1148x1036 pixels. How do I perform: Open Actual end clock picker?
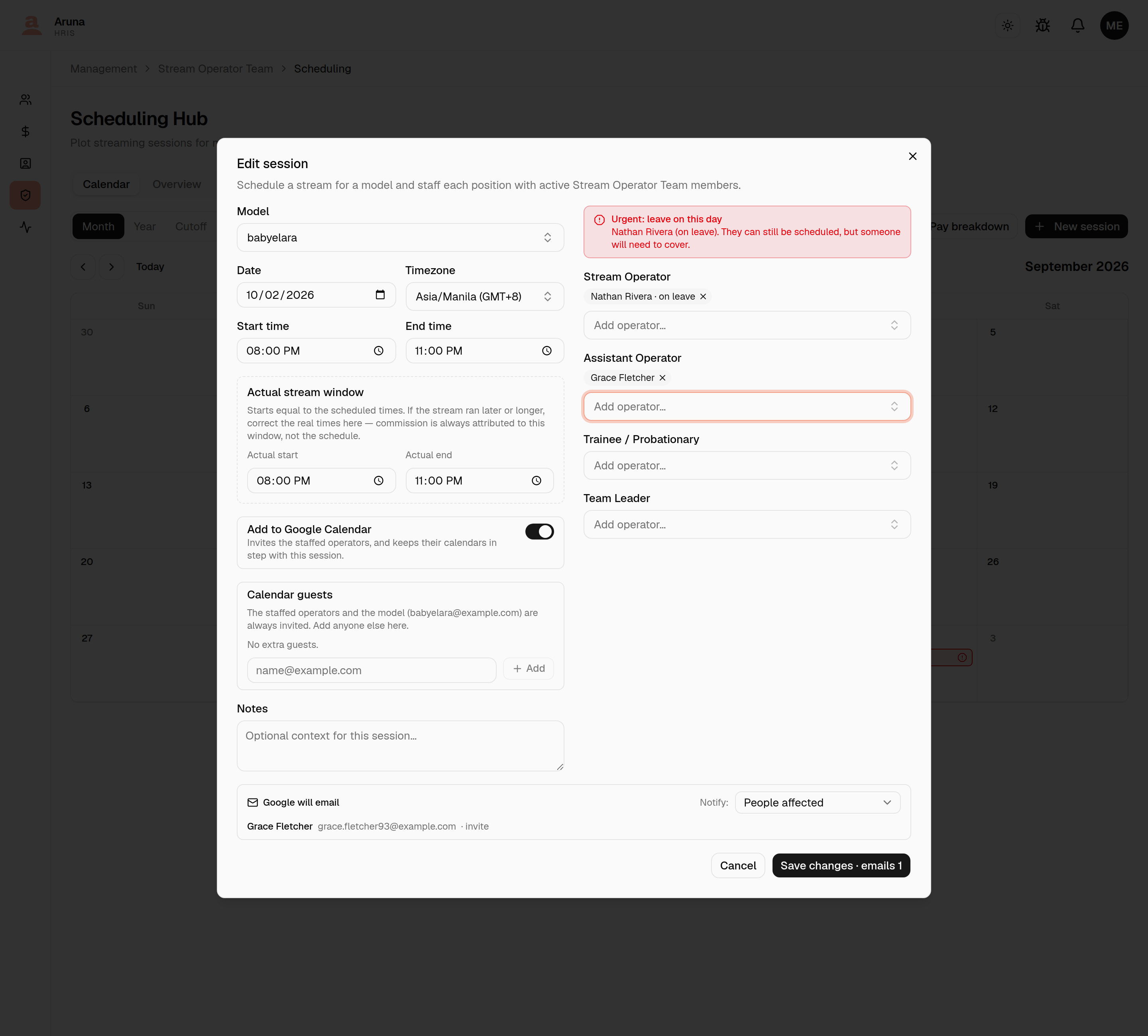tap(537, 481)
